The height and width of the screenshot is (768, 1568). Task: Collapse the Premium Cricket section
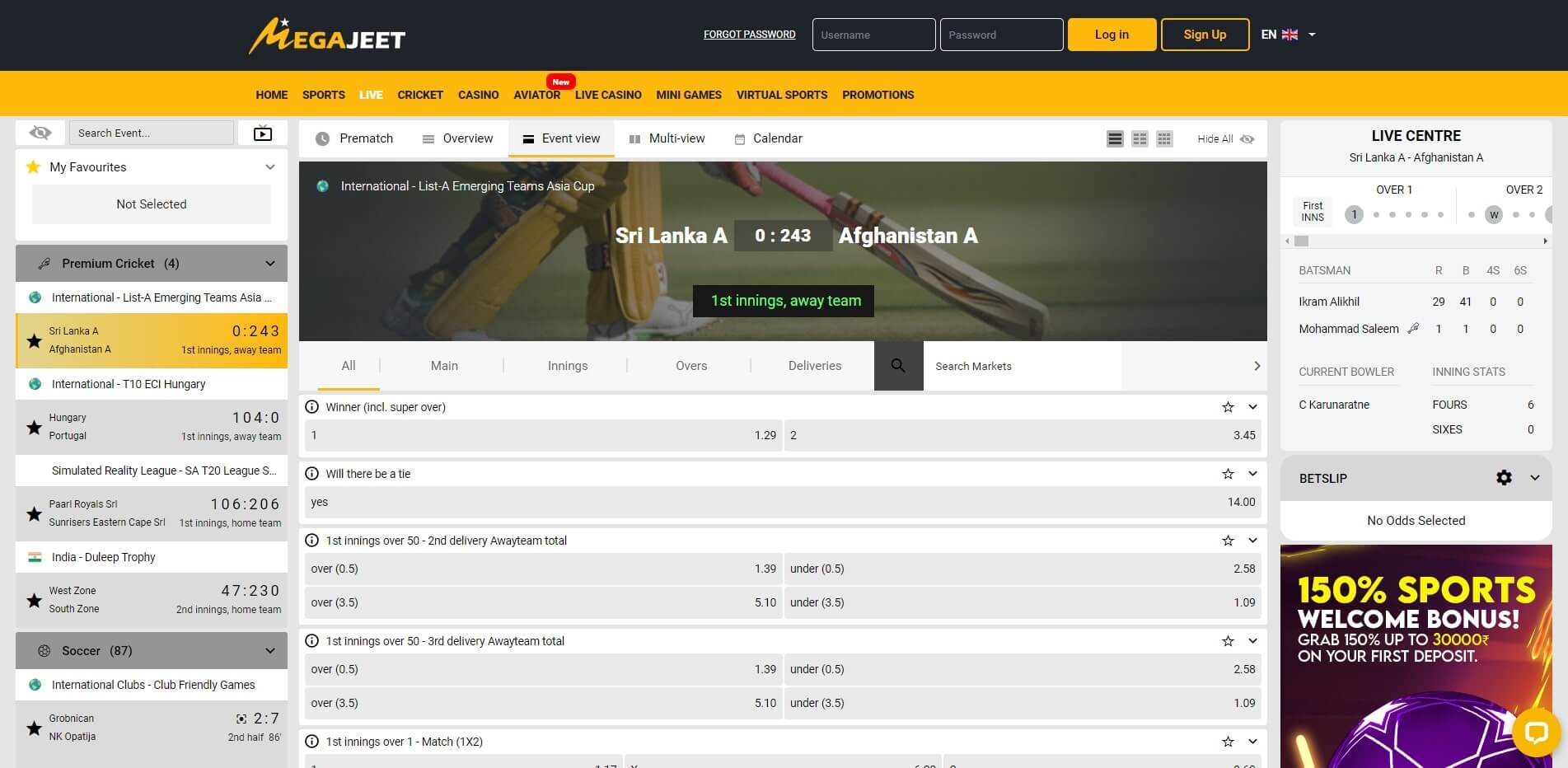point(269,264)
